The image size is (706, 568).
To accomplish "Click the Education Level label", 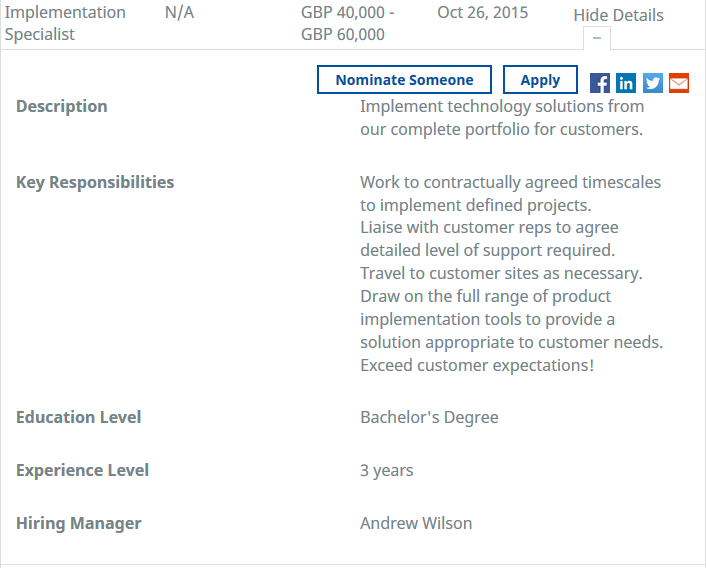I will coord(79,417).
